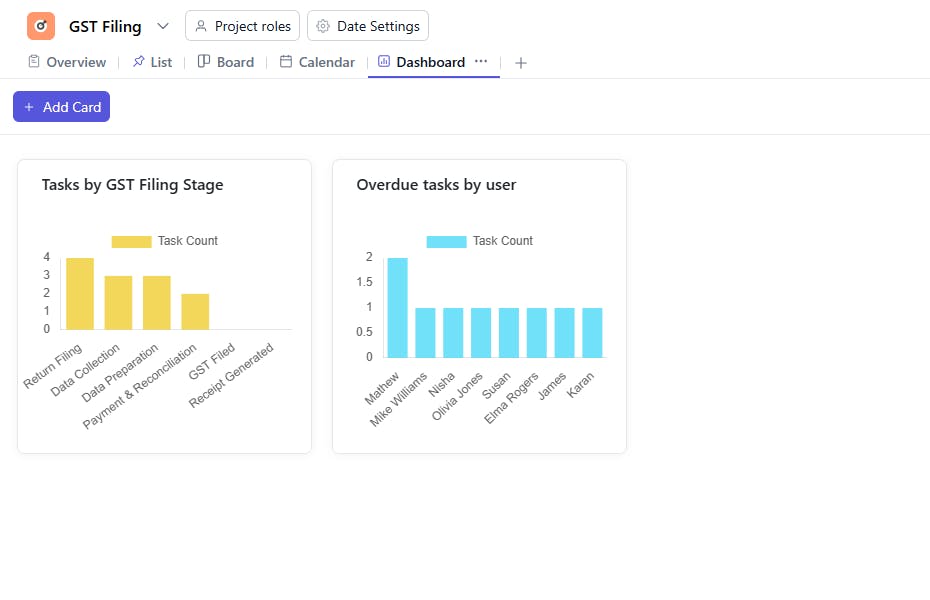
Task: Click the orange GST Filing project logo
Action: 41,26
